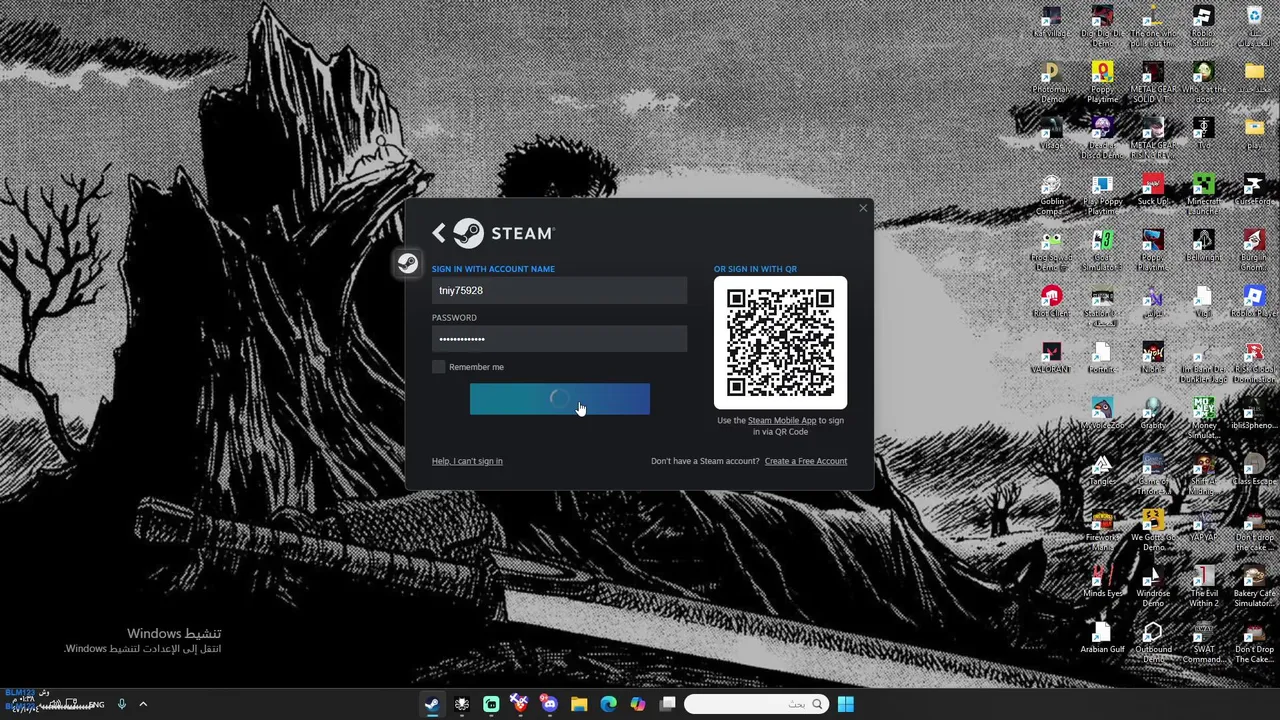Select the Fortnite desktop shortcut
The width and height of the screenshot is (1280, 720).
(1102, 358)
